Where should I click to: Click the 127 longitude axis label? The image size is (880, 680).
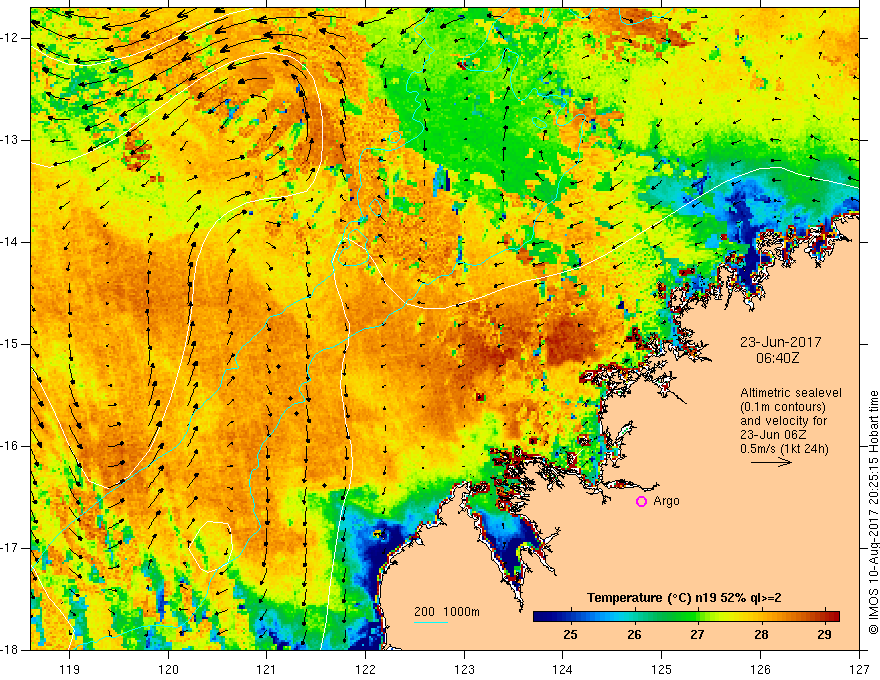[x=859, y=669]
